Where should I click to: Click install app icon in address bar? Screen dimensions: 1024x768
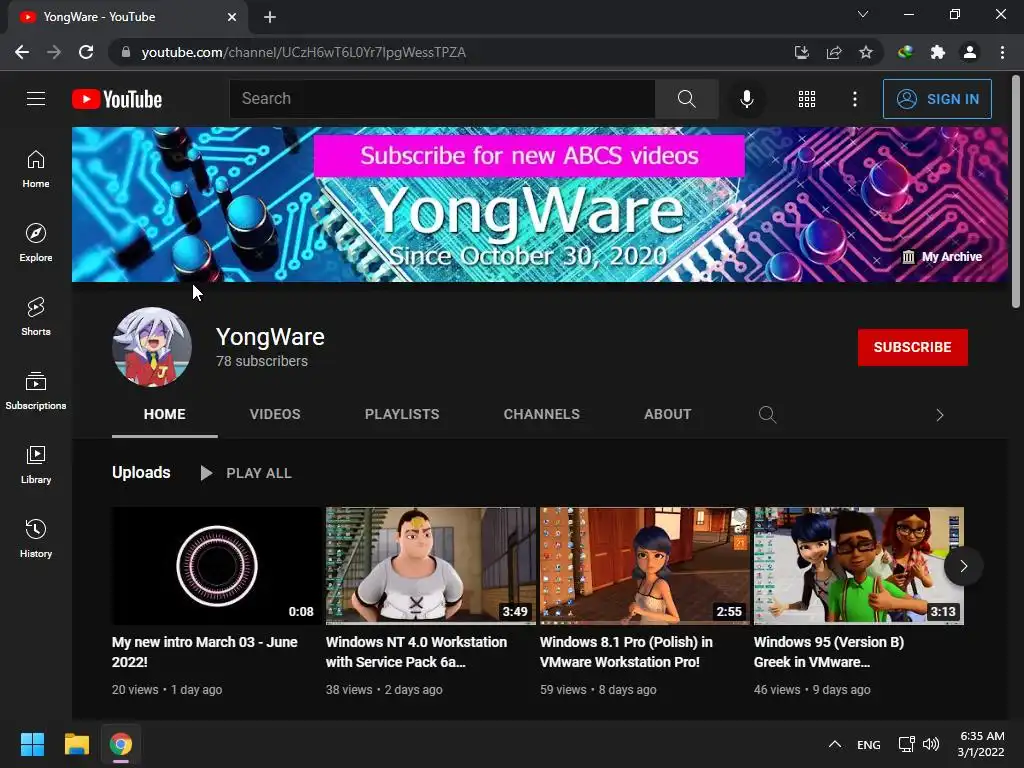(x=802, y=52)
